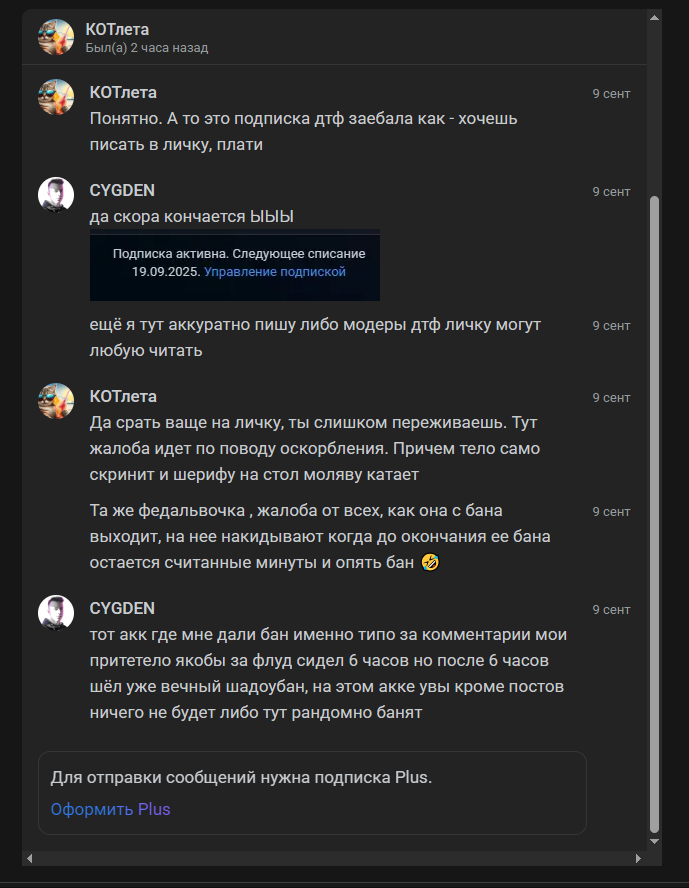Open CYGDEN's avatar beside "тот акк где" message
This screenshot has height=888, width=689.
point(56,613)
